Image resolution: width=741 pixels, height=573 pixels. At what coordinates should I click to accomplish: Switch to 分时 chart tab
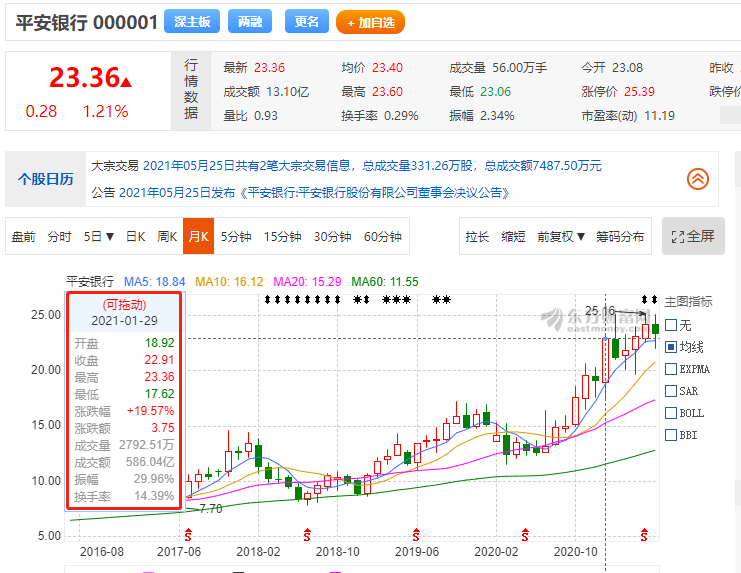pos(59,237)
